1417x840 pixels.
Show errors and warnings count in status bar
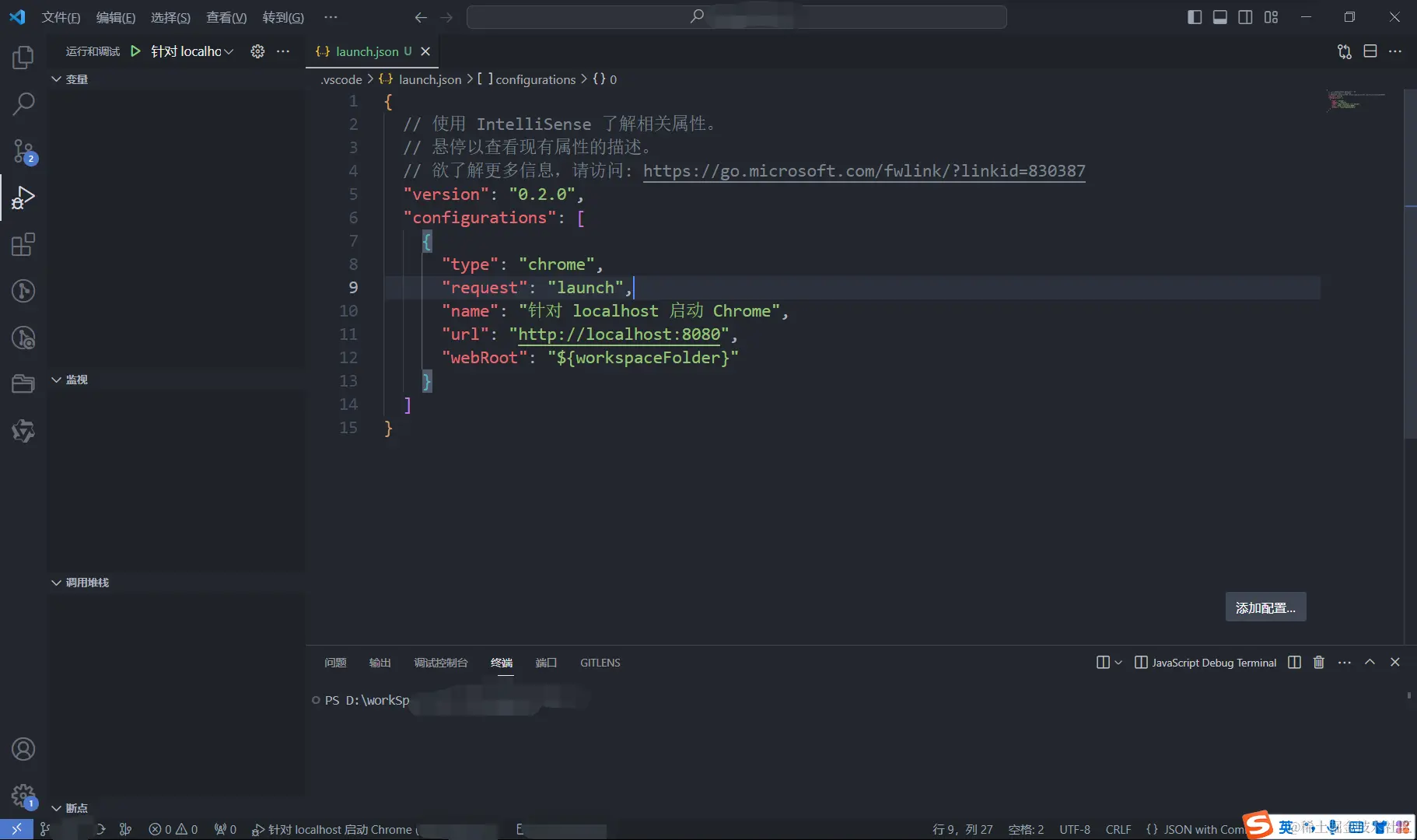pos(173,829)
